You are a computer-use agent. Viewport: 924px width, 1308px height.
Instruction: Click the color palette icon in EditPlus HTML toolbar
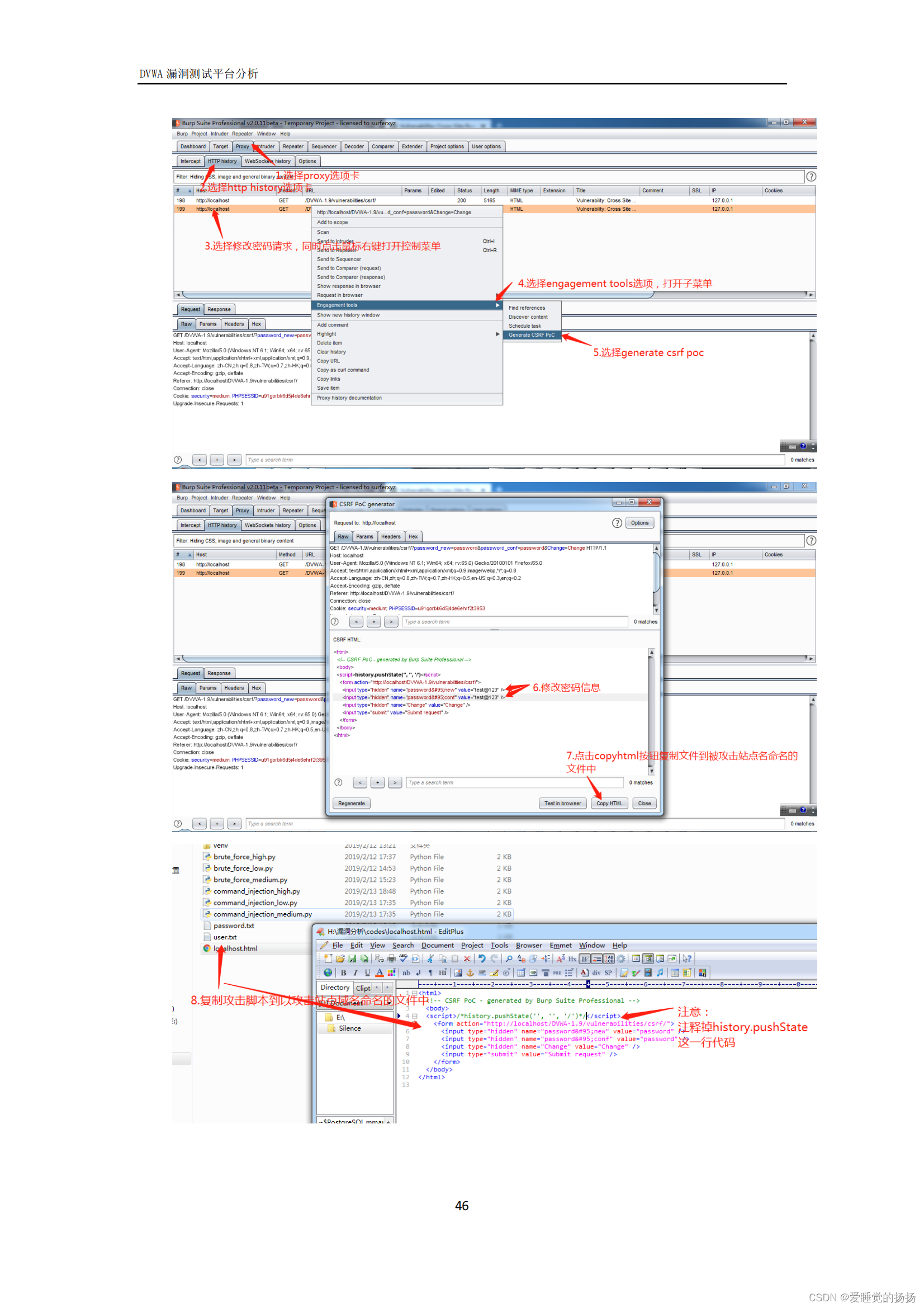(x=392, y=972)
